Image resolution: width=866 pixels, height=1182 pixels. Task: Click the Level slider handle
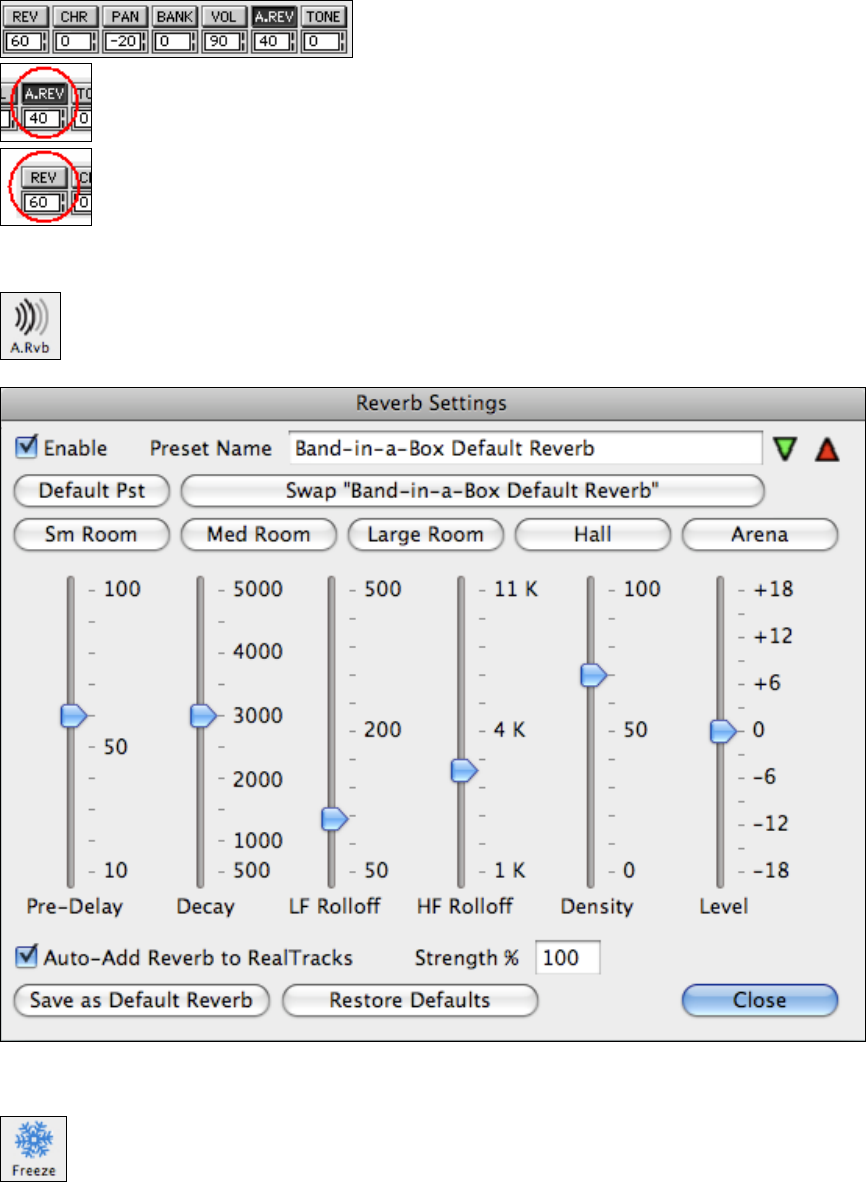(x=723, y=730)
